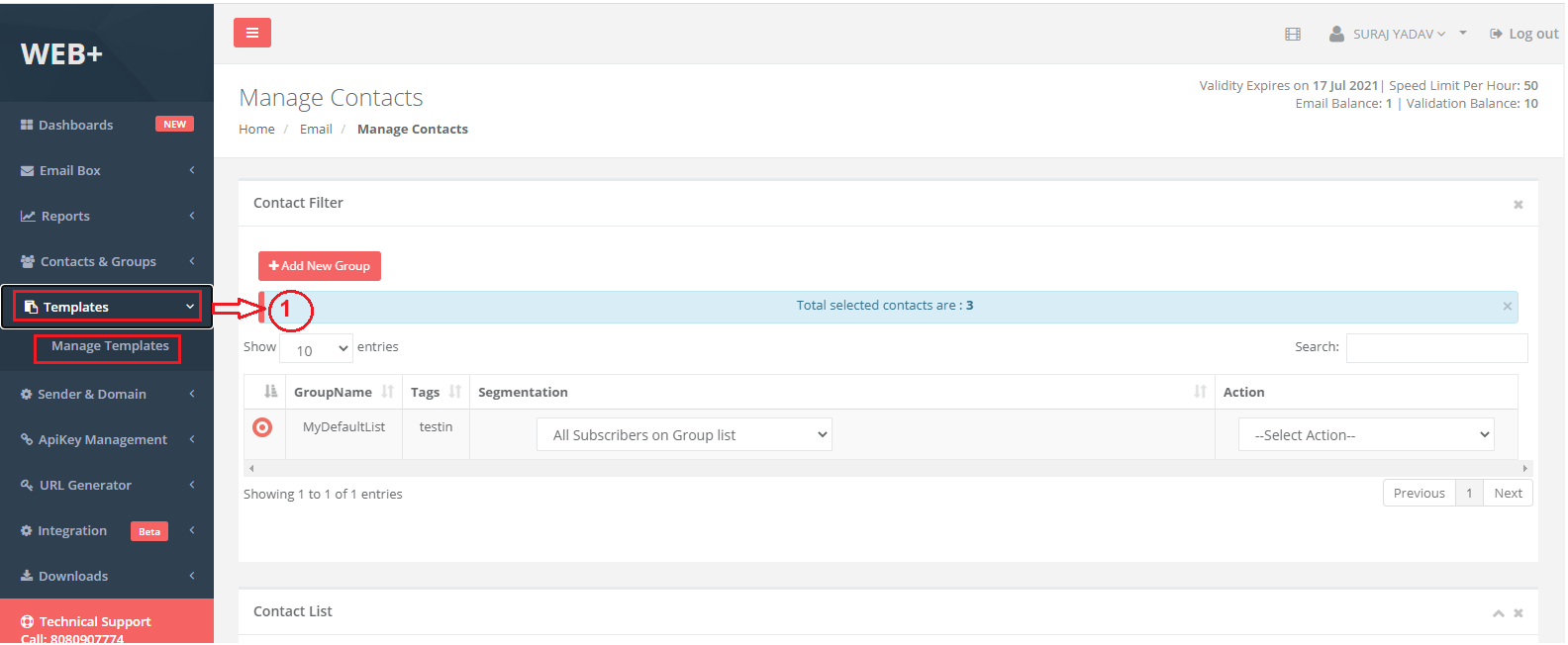Click the horizontal table scrollbar
This screenshot has height=645, width=1568.
tap(886, 468)
